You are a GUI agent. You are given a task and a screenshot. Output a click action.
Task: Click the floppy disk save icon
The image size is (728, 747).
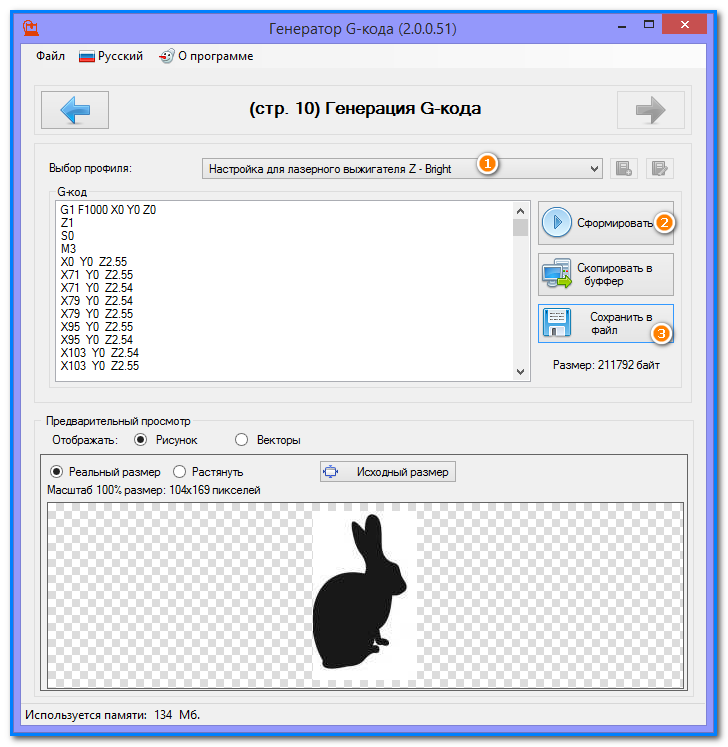[556, 323]
